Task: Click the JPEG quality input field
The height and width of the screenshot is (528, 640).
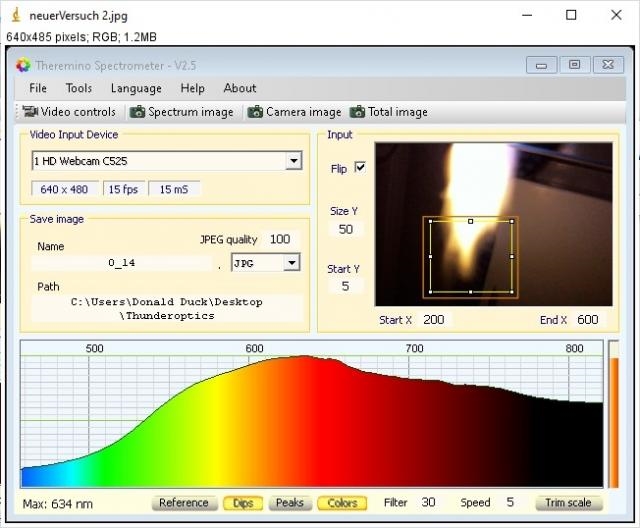Action: point(280,239)
